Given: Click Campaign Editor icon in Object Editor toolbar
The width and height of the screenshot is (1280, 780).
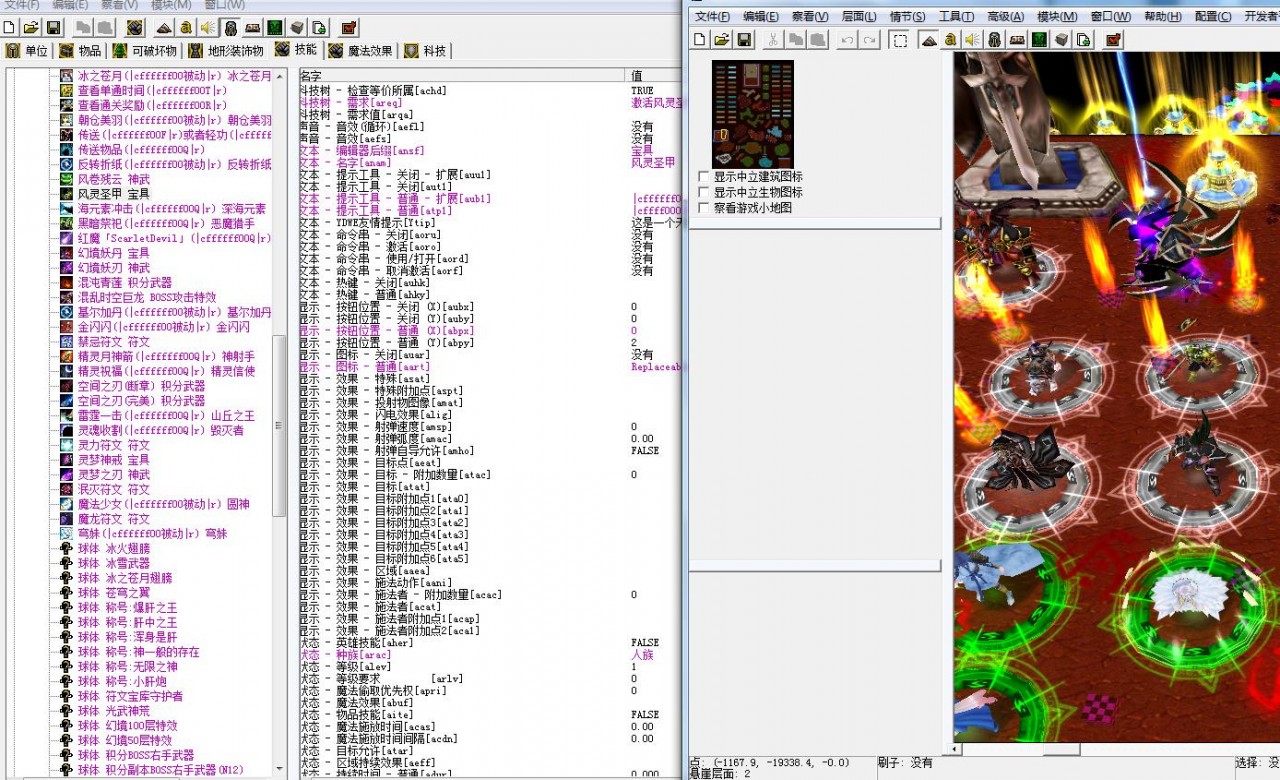Looking at the screenshot, I should pos(252,27).
